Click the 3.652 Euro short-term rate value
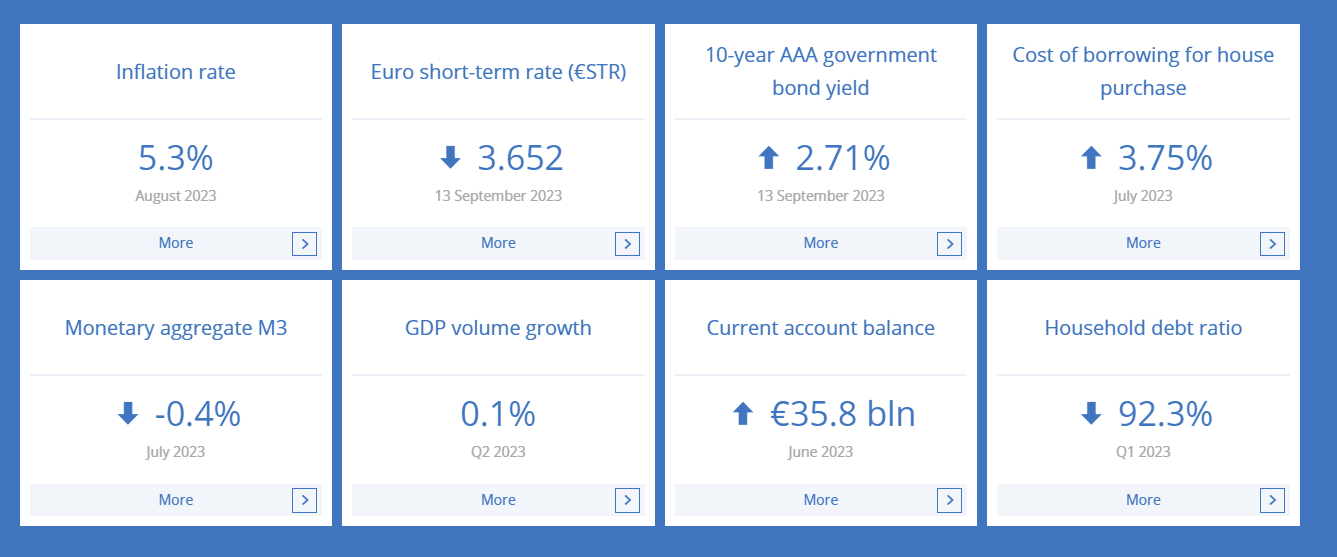The image size is (1337, 557). 520,158
